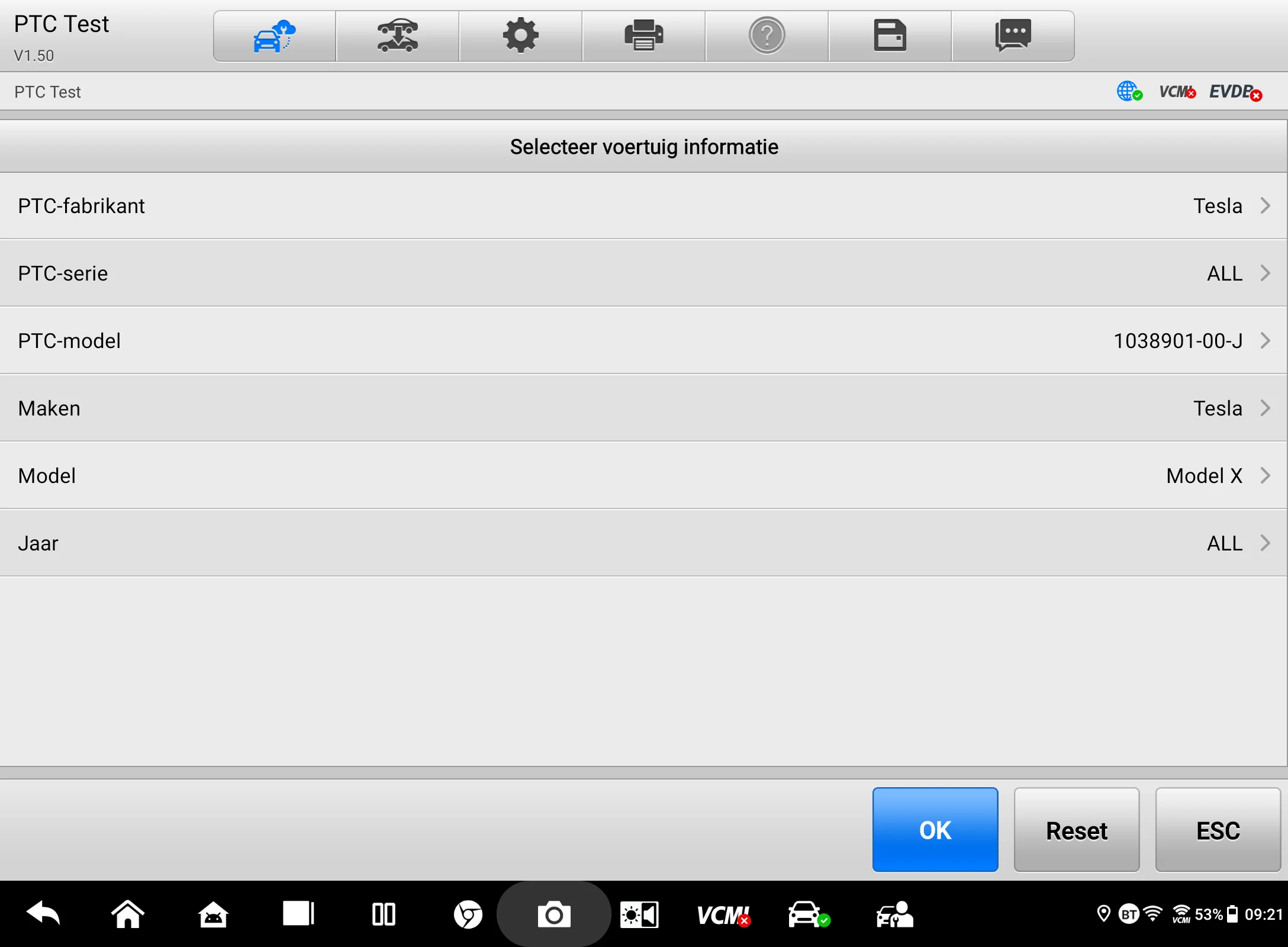
Task: Tap the ALL value in Jaar row
Action: coord(1225,543)
